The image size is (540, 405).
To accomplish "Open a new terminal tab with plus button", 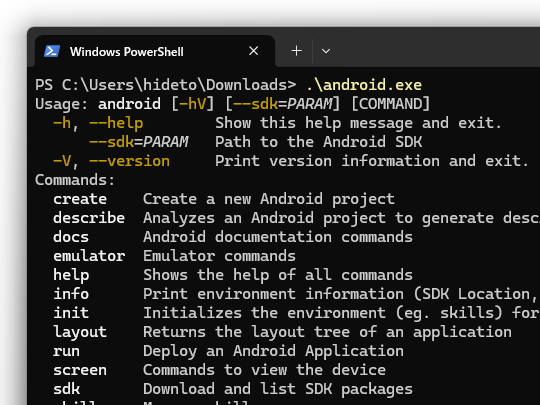I will pyautogui.click(x=296, y=51).
